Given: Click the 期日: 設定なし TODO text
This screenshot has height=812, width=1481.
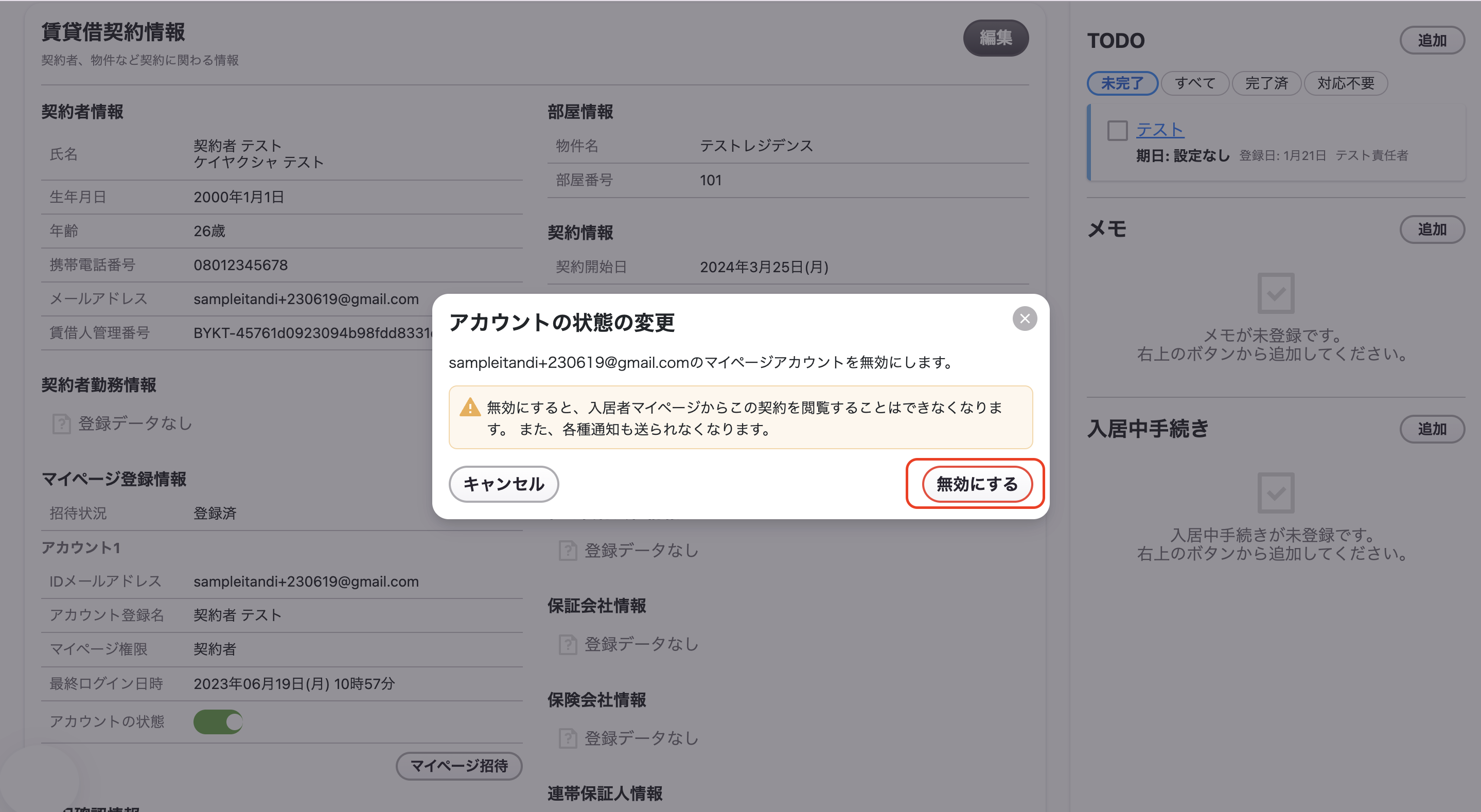Looking at the screenshot, I should pos(1182,156).
